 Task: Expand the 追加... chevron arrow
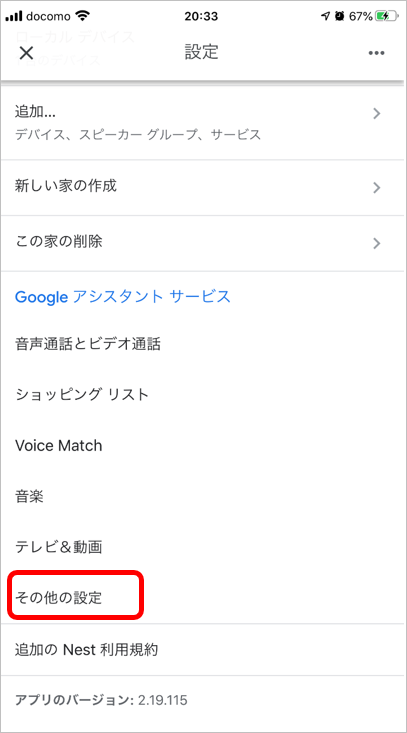(x=377, y=114)
